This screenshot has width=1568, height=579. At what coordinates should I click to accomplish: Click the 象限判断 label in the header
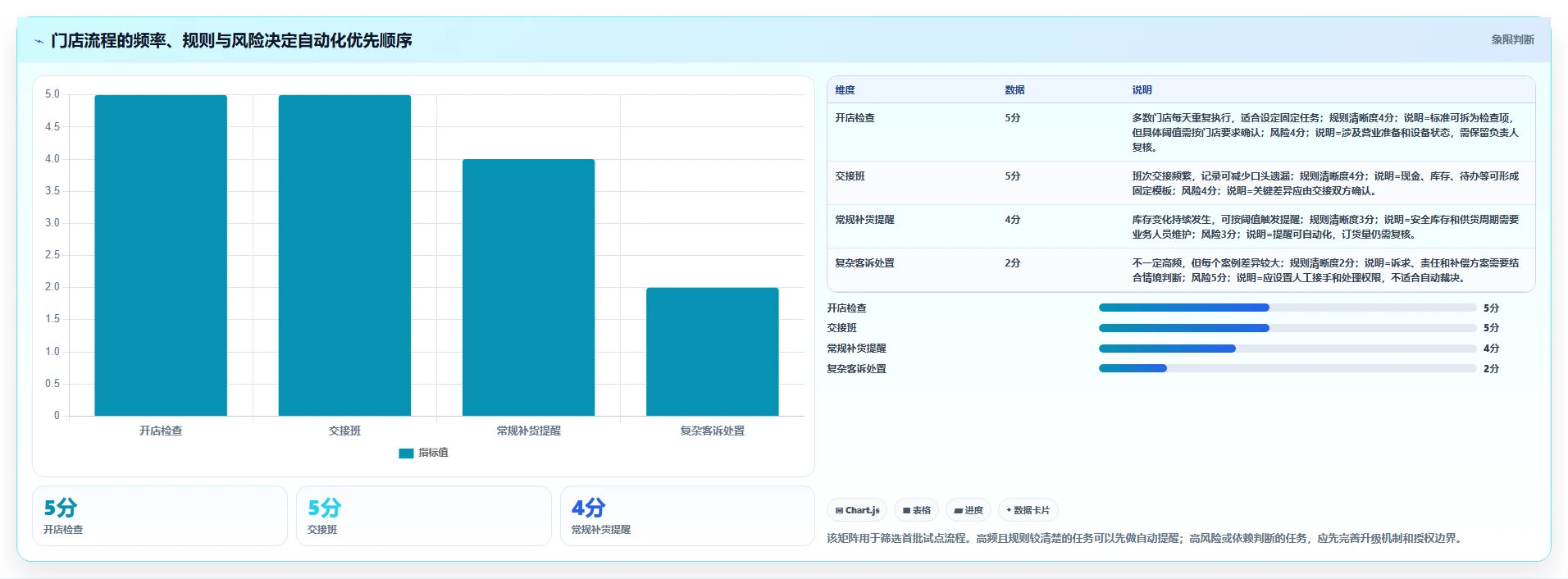(1512, 39)
